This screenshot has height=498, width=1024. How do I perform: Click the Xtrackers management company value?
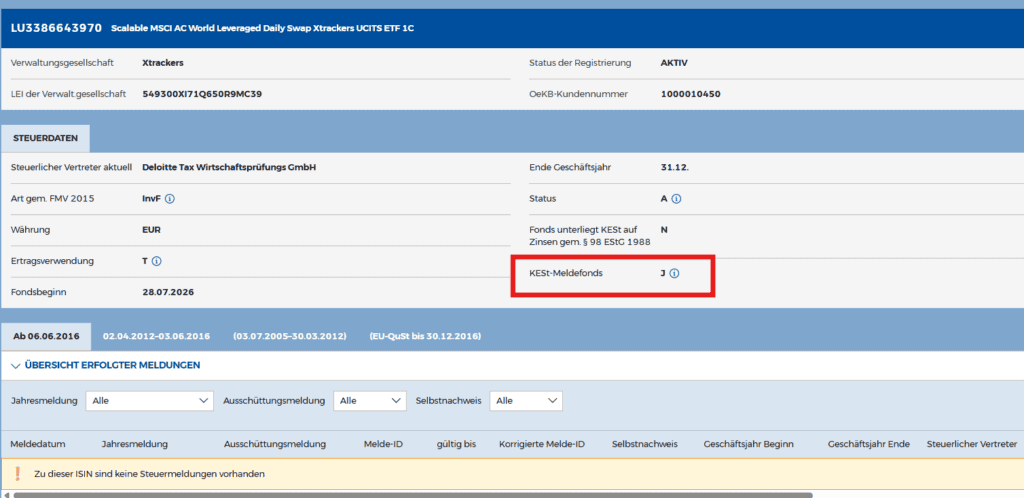tap(163, 63)
